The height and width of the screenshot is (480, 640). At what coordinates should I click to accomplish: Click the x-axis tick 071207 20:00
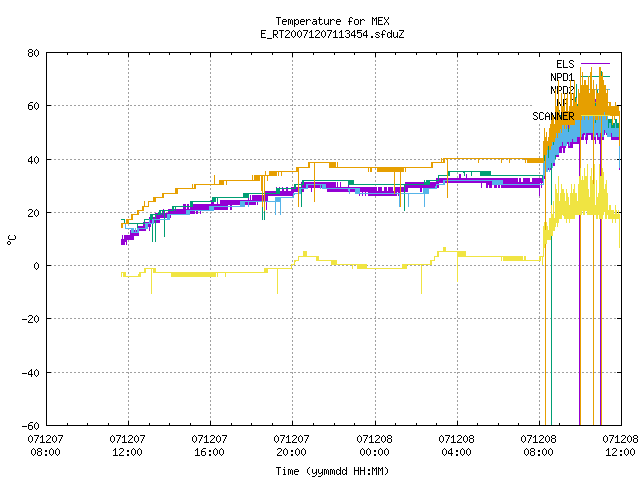(291, 446)
